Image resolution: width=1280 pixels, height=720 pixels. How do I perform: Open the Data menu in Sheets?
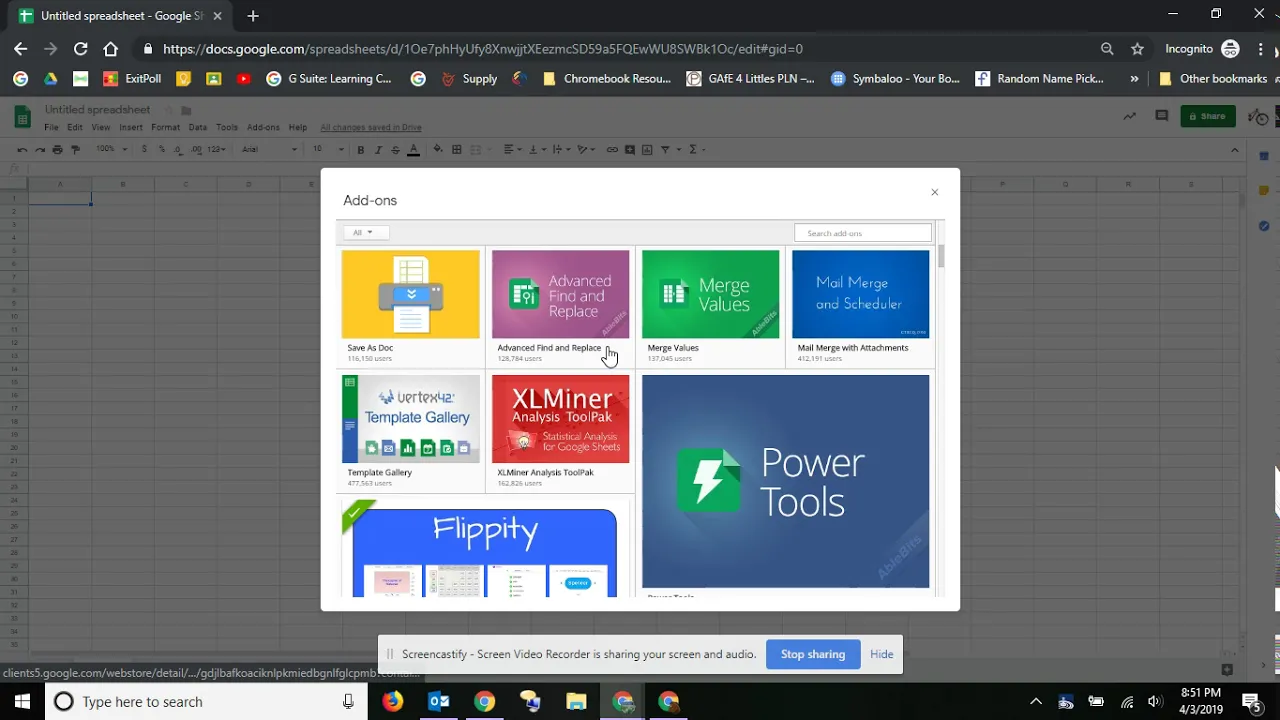click(198, 127)
